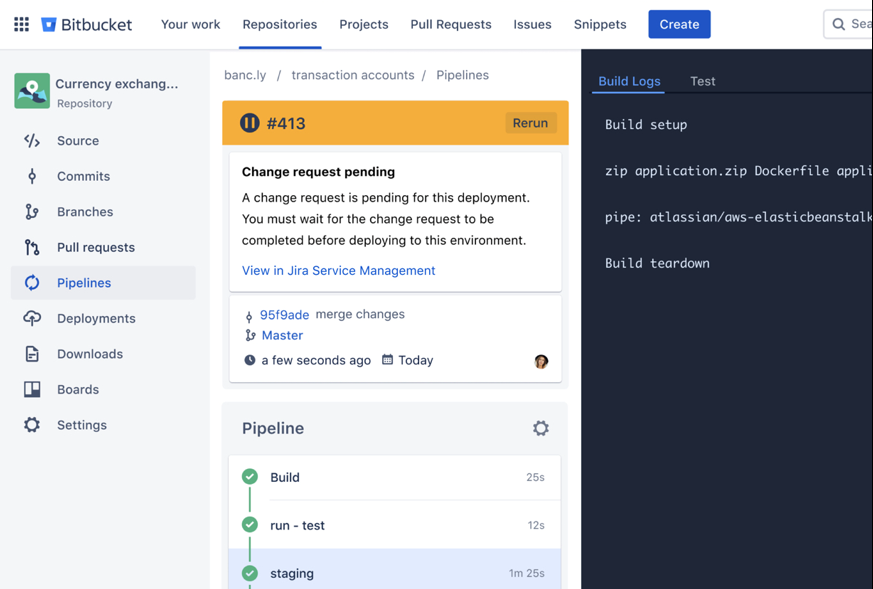
Task: Click the Build setup log line
Action: click(x=646, y=125)
